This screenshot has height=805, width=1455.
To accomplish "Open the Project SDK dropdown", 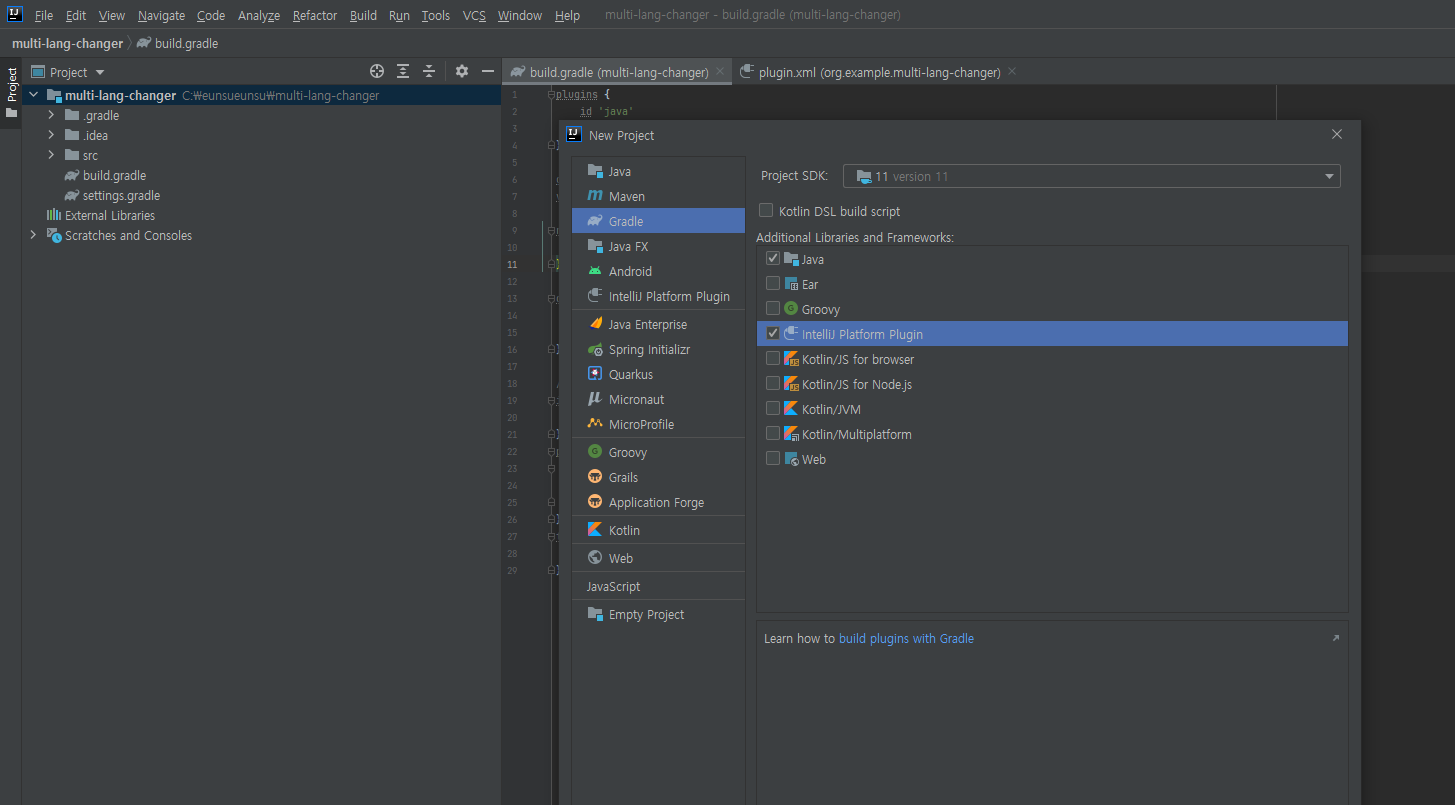I will coord(1091,176).
